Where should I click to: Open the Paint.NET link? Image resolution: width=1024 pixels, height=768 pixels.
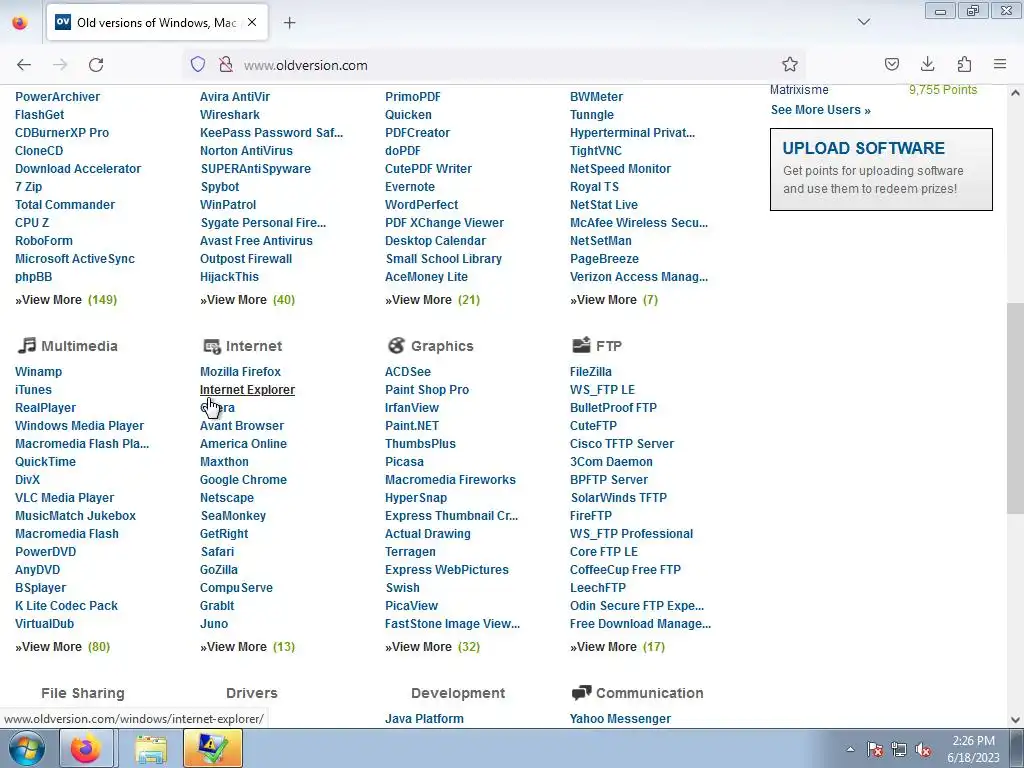pos(412,426)
